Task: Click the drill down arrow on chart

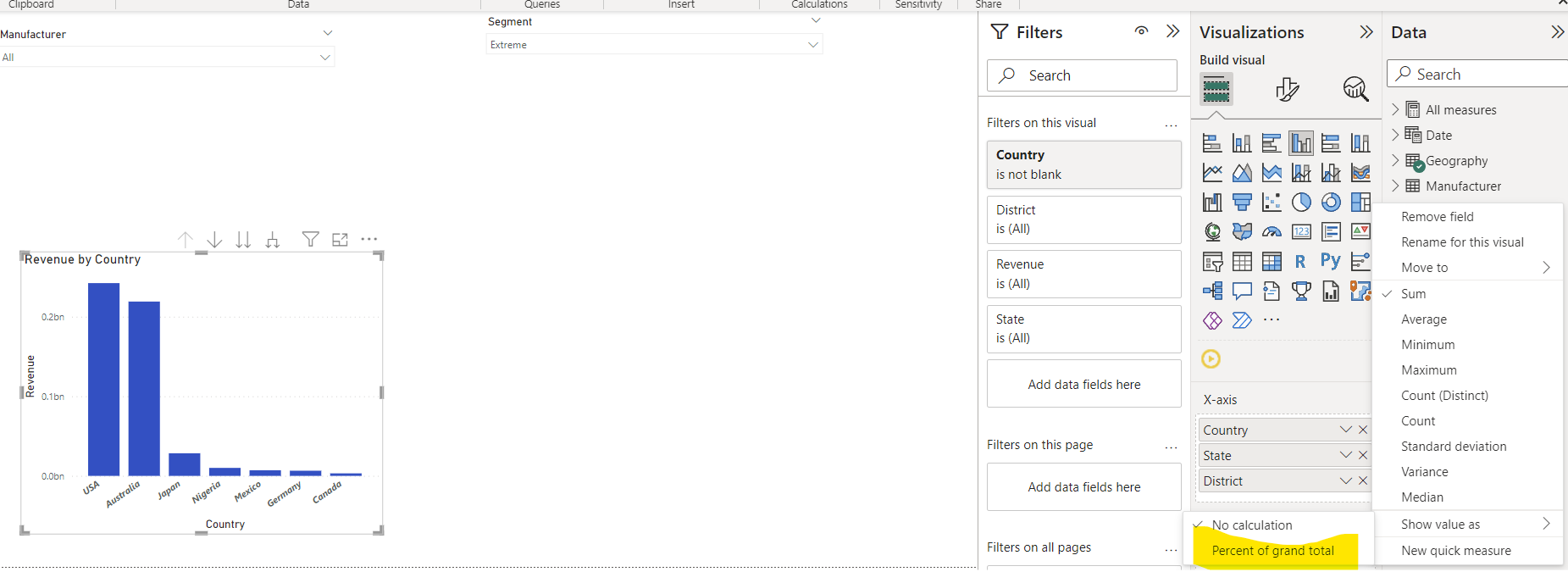Action: point(215,240)
